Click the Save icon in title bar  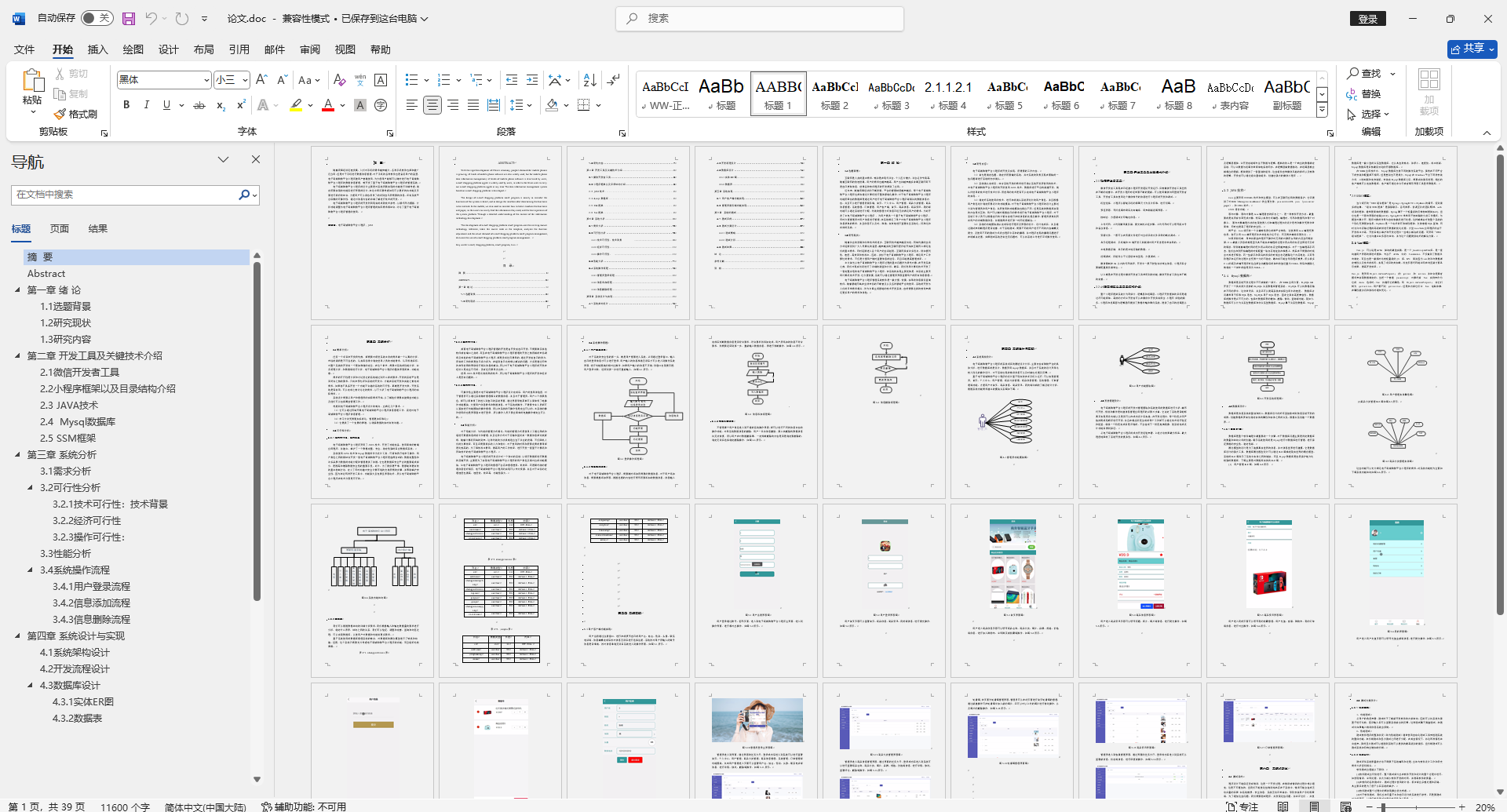(x=129, y=18)
